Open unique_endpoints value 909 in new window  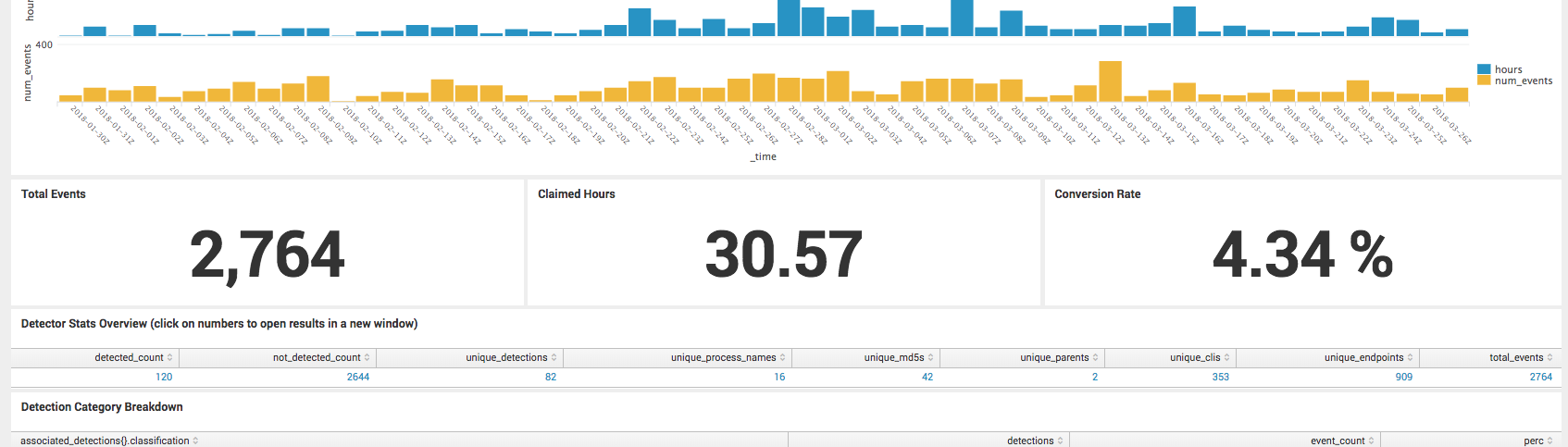(x=1403, y=378)
